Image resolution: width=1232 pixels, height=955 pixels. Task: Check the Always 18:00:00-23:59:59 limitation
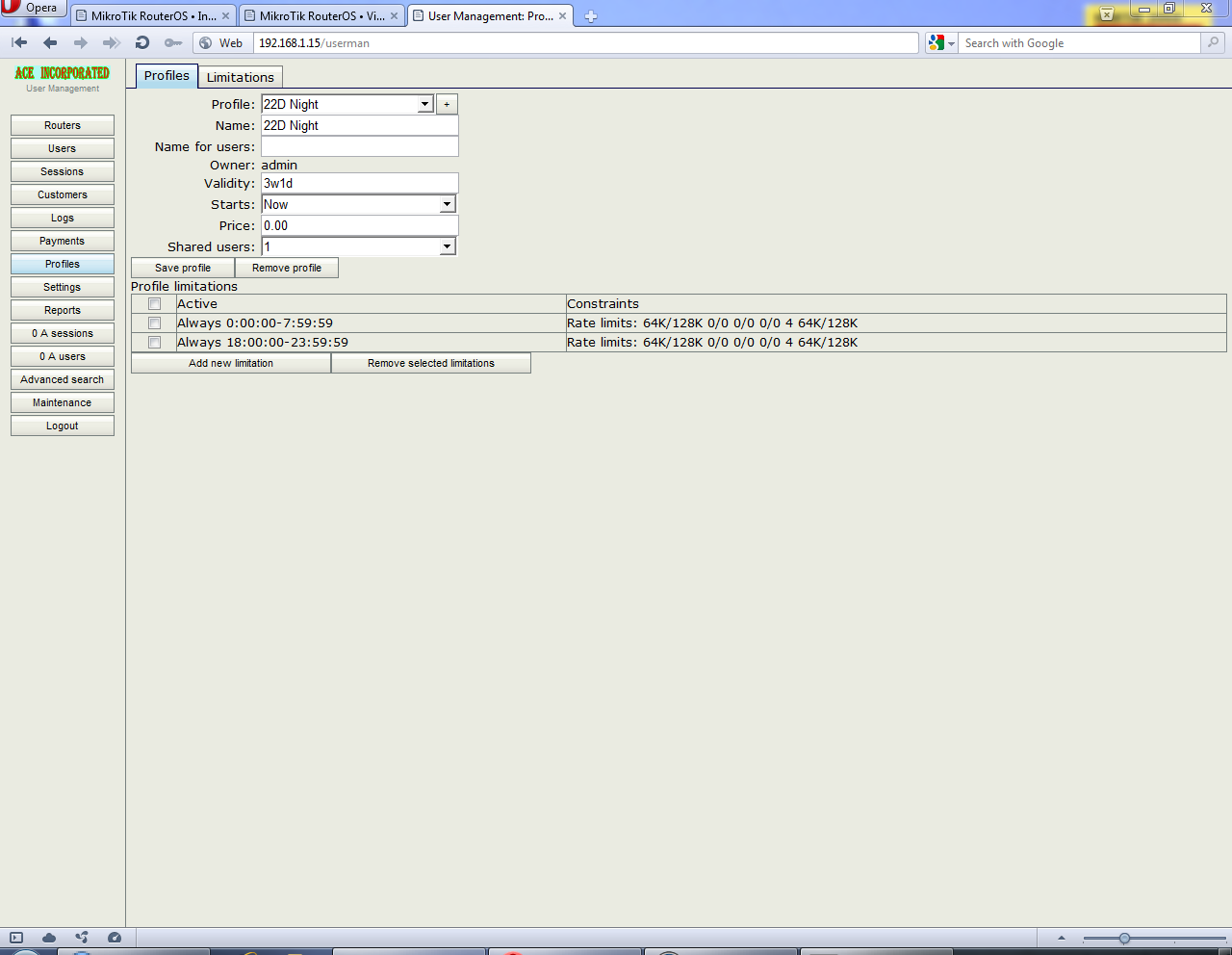154,343
